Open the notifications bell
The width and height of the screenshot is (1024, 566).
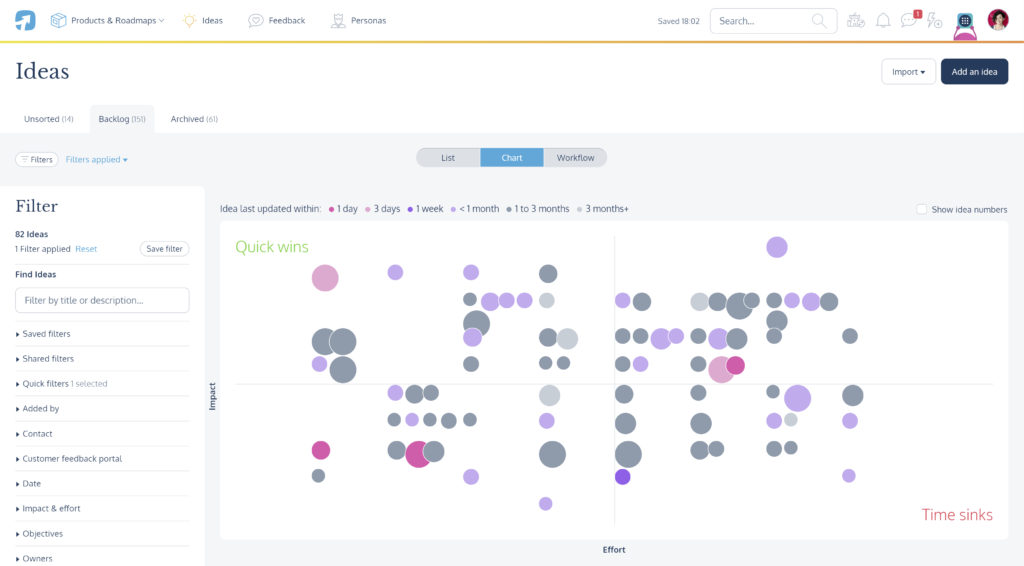(x=883, y=20)
